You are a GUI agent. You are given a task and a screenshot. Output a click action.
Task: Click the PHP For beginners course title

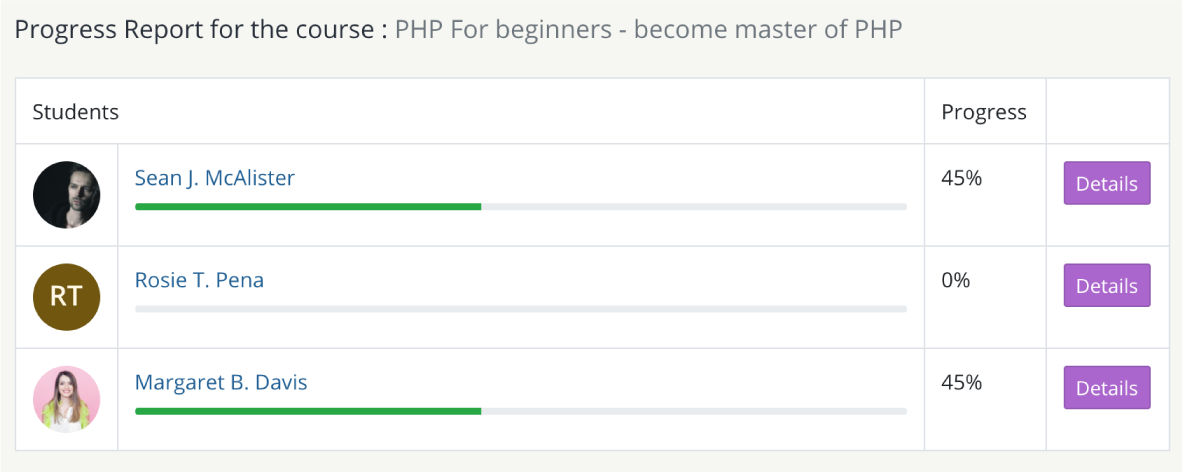coord(648,30)
